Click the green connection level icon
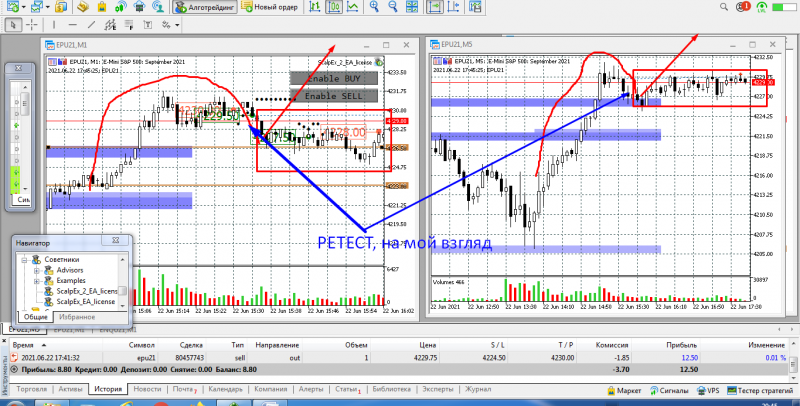 (761, 7)
